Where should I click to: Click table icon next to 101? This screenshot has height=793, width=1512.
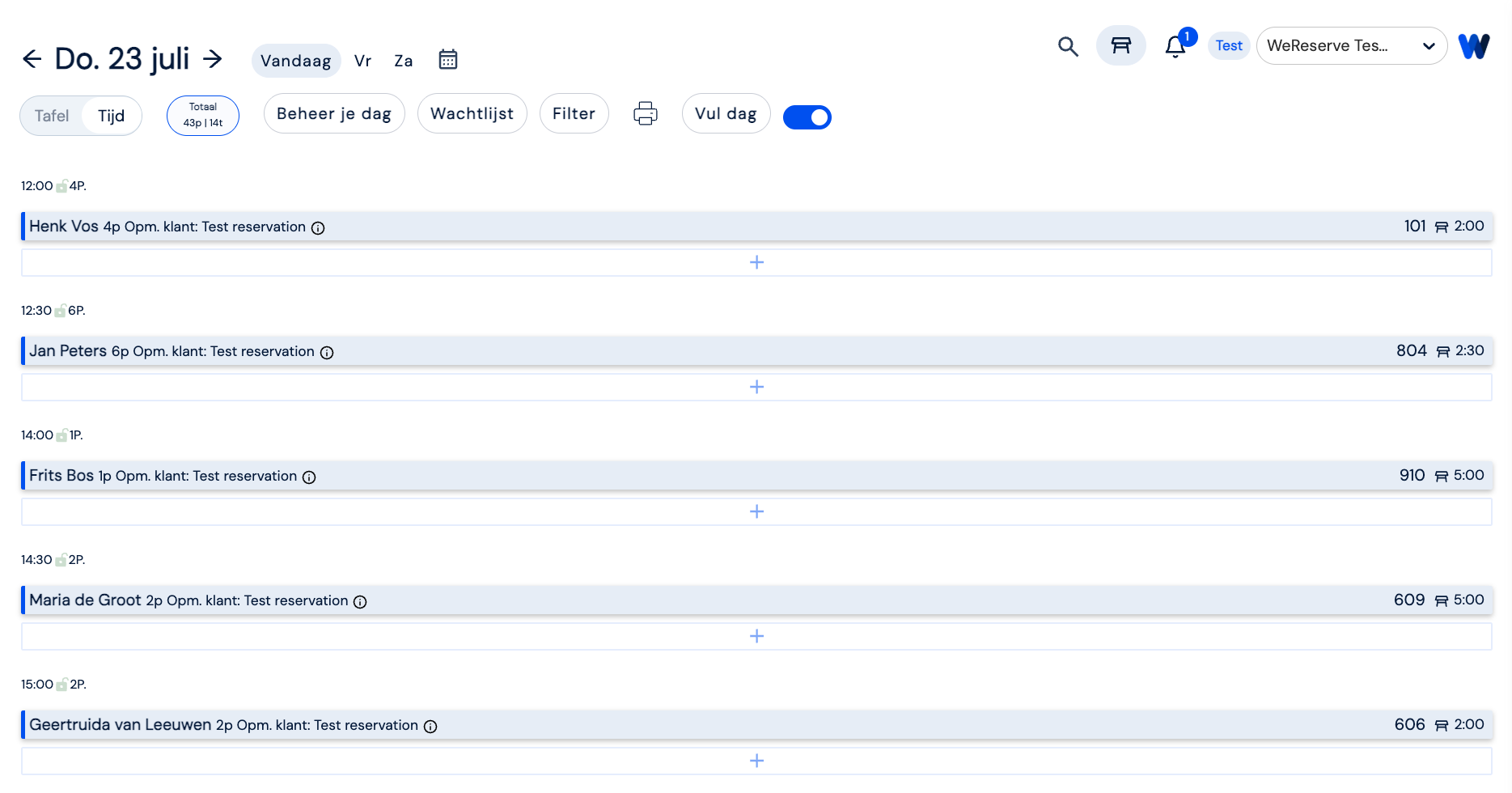[1442, 227]
